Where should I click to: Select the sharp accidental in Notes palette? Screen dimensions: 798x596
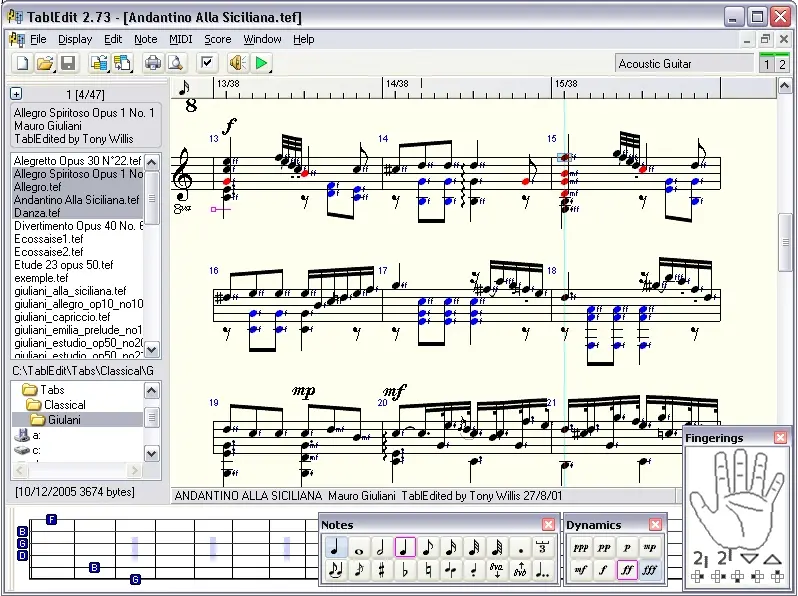[381, 571]
